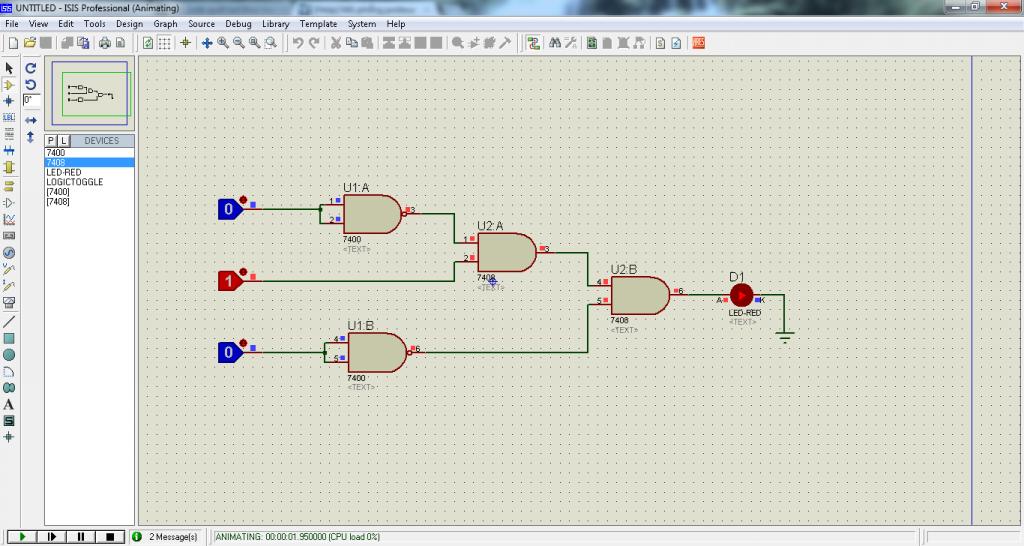Screen dimensions: 1024x546
Task: Choose the Wire Label tool
Action: tap(9, 117)
